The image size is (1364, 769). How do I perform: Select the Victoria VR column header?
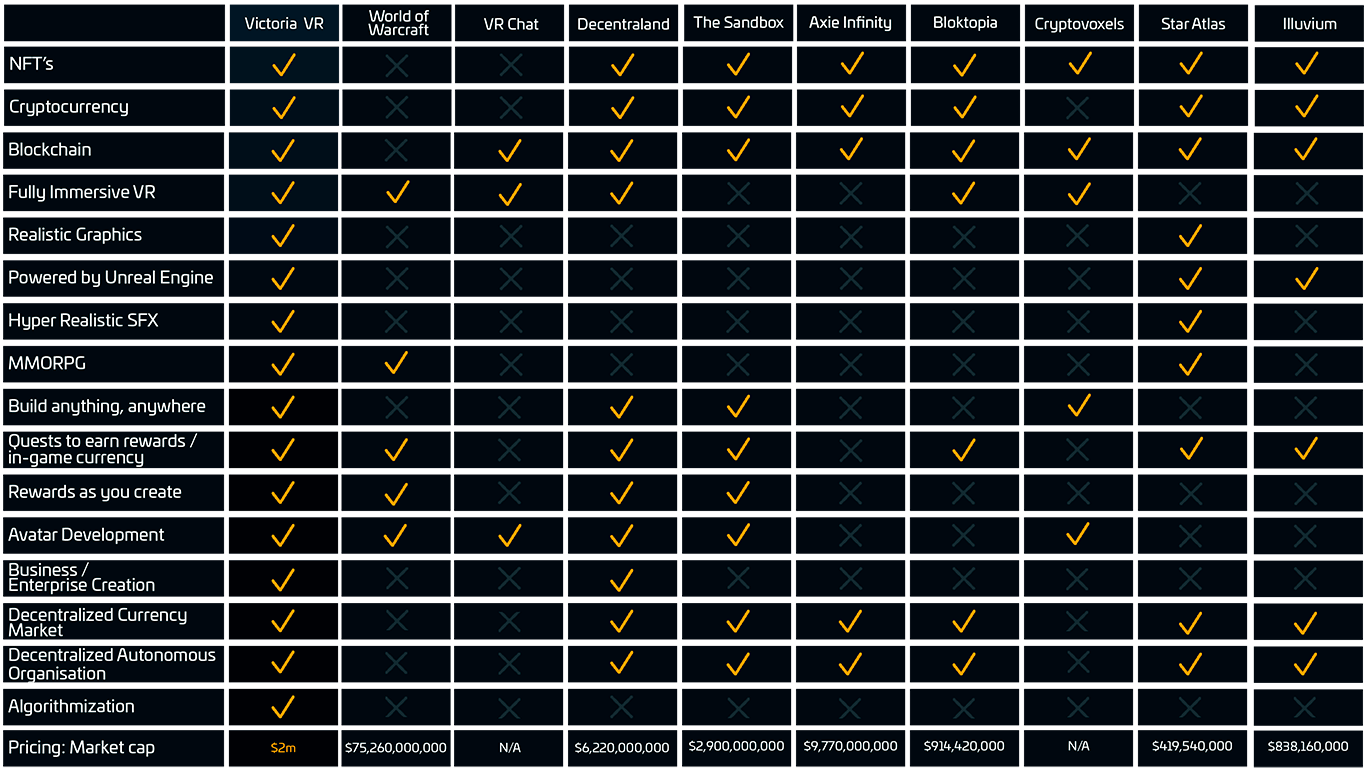[x=283, y=23]
